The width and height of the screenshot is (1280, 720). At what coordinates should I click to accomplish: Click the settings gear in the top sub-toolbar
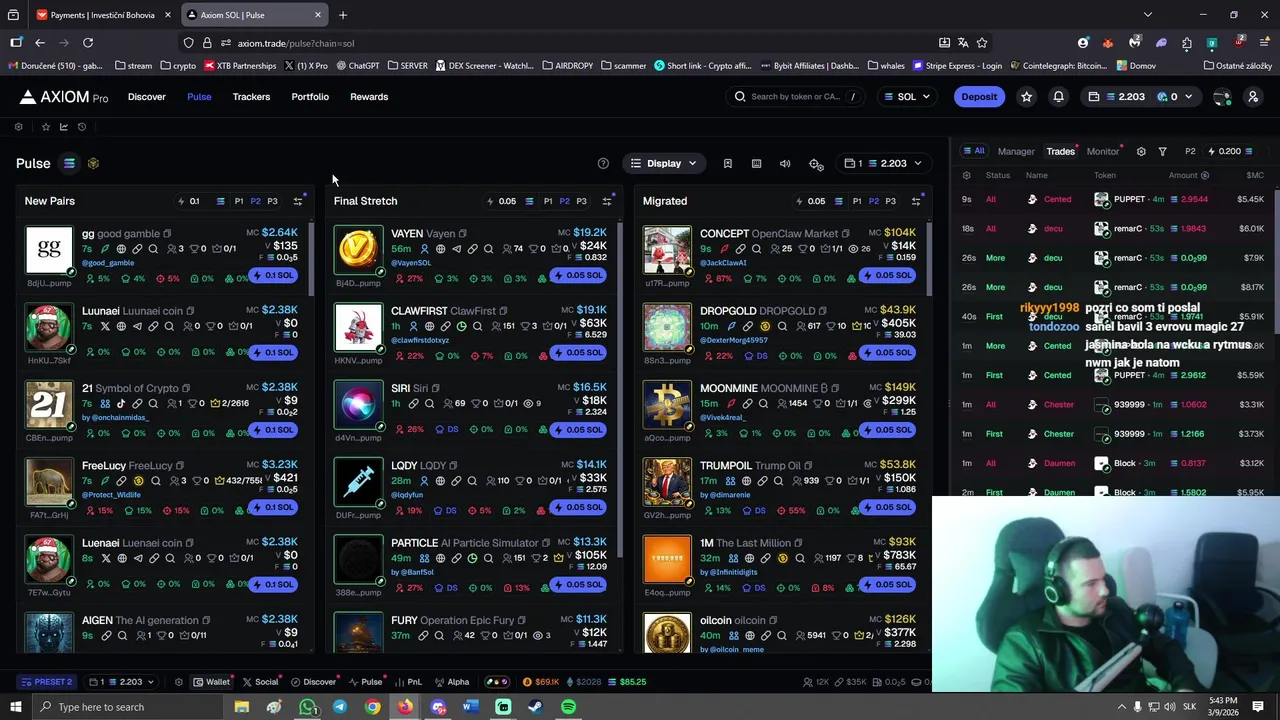coord(18,127)
